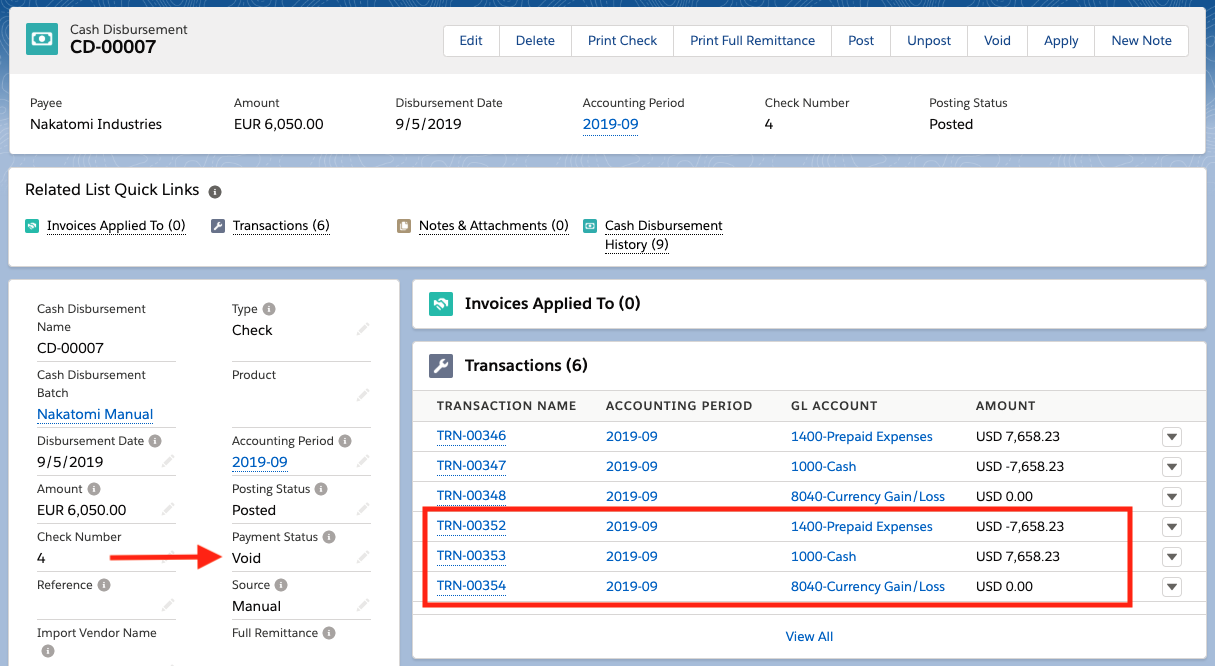
Task: Click the Invoices Applied To quick link icon
Action: click(32, 226)
